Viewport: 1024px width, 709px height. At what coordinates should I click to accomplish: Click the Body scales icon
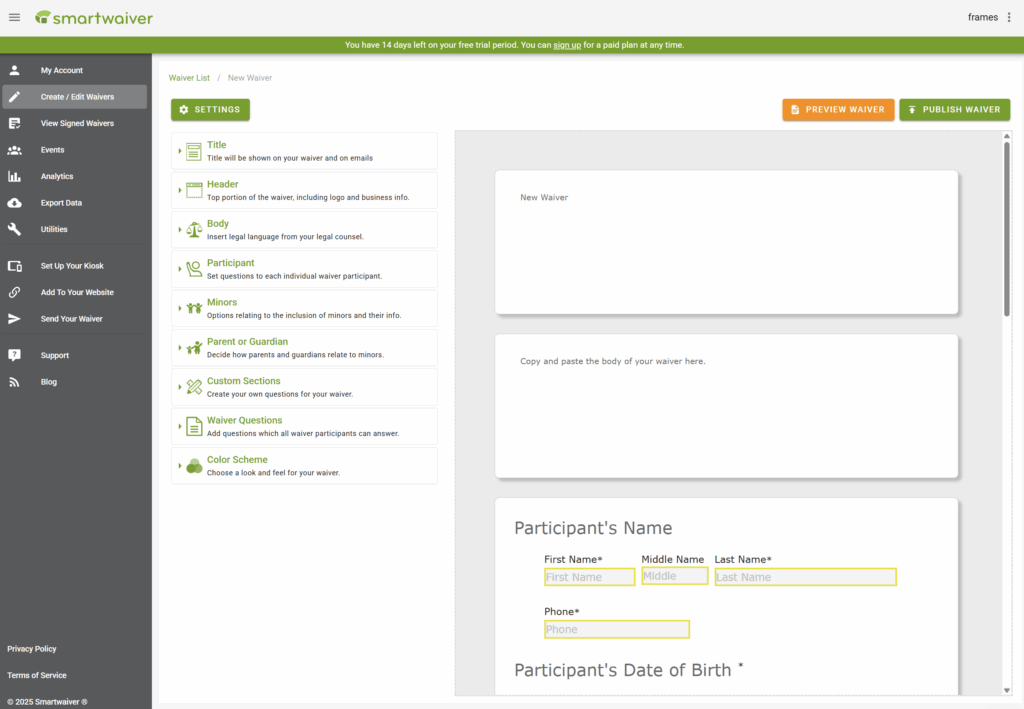pos(194,229)
